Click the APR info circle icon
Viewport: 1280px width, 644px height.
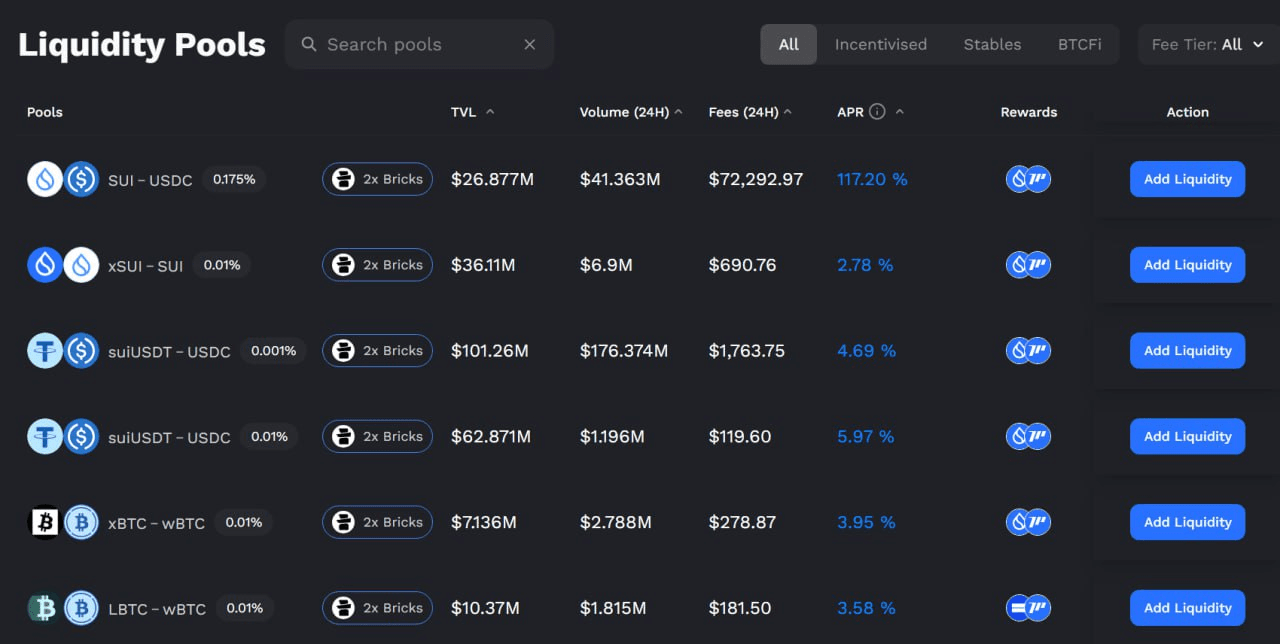coord(877,112)
